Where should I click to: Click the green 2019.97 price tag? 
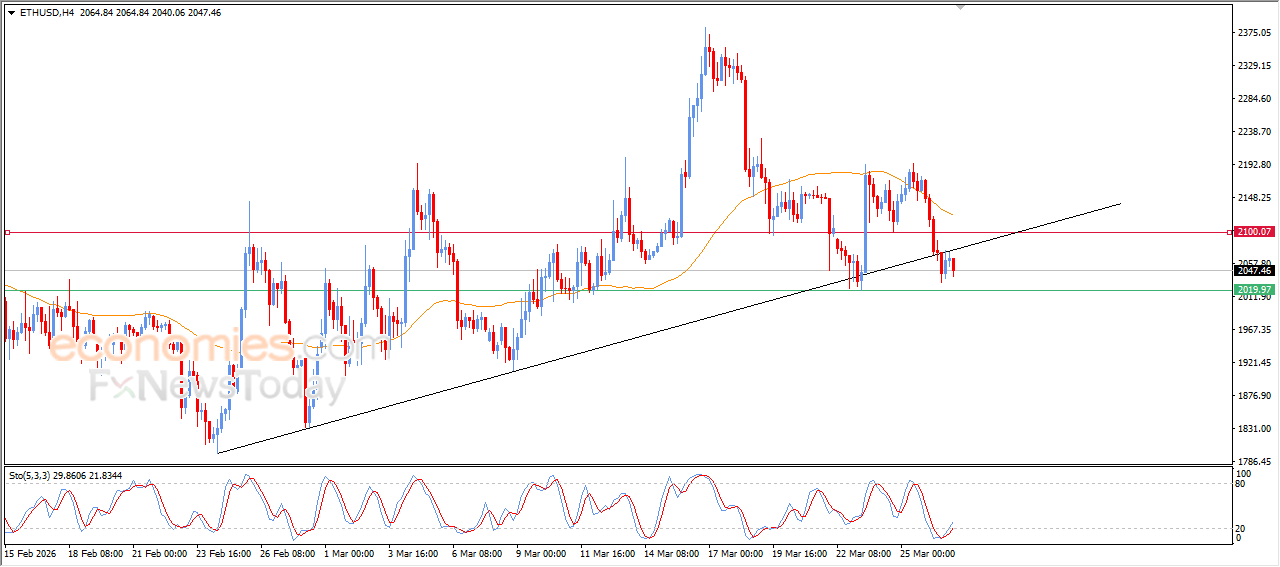1254,290
